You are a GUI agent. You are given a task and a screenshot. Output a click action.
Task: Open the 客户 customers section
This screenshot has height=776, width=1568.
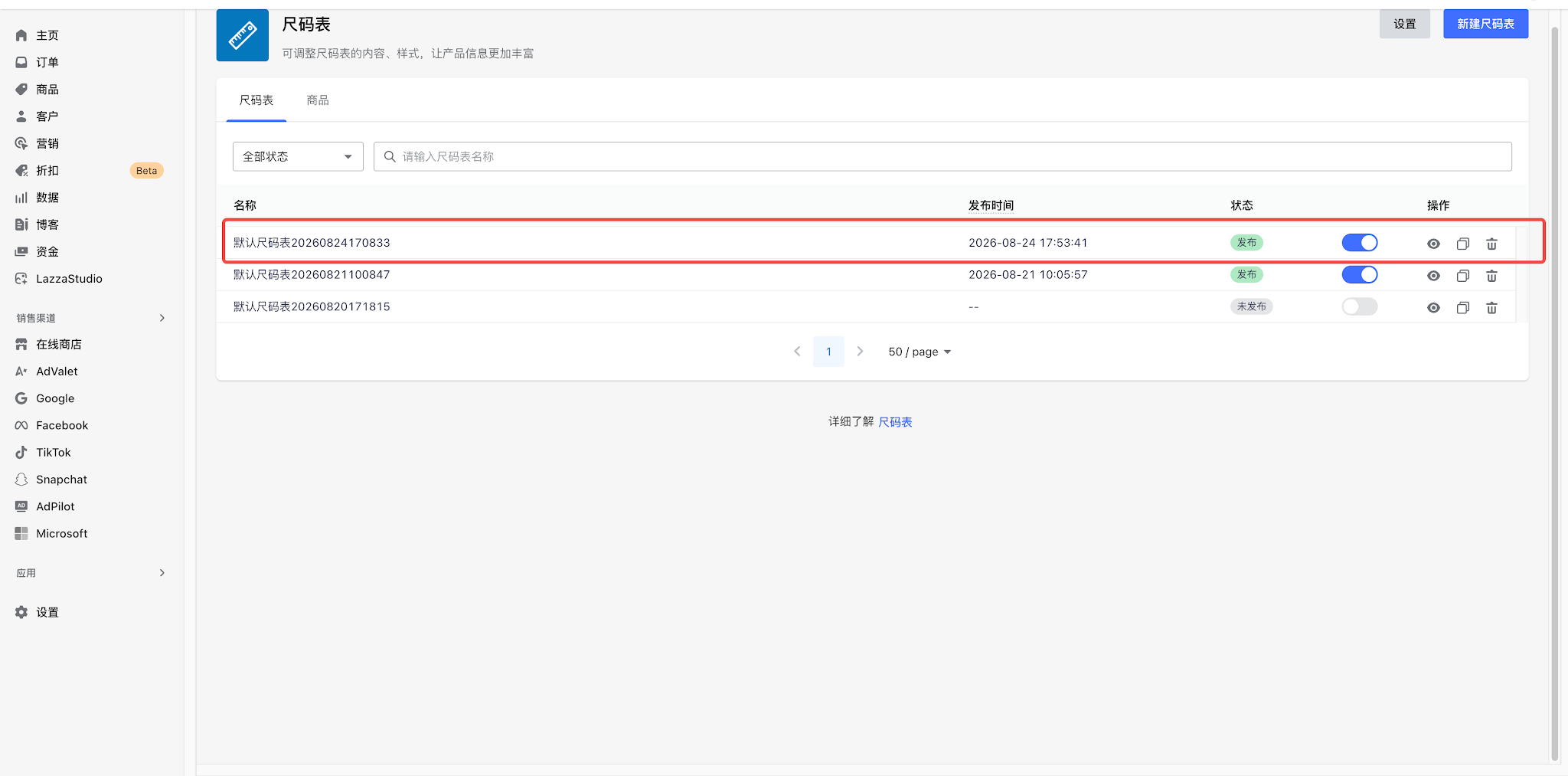point(47,116)
